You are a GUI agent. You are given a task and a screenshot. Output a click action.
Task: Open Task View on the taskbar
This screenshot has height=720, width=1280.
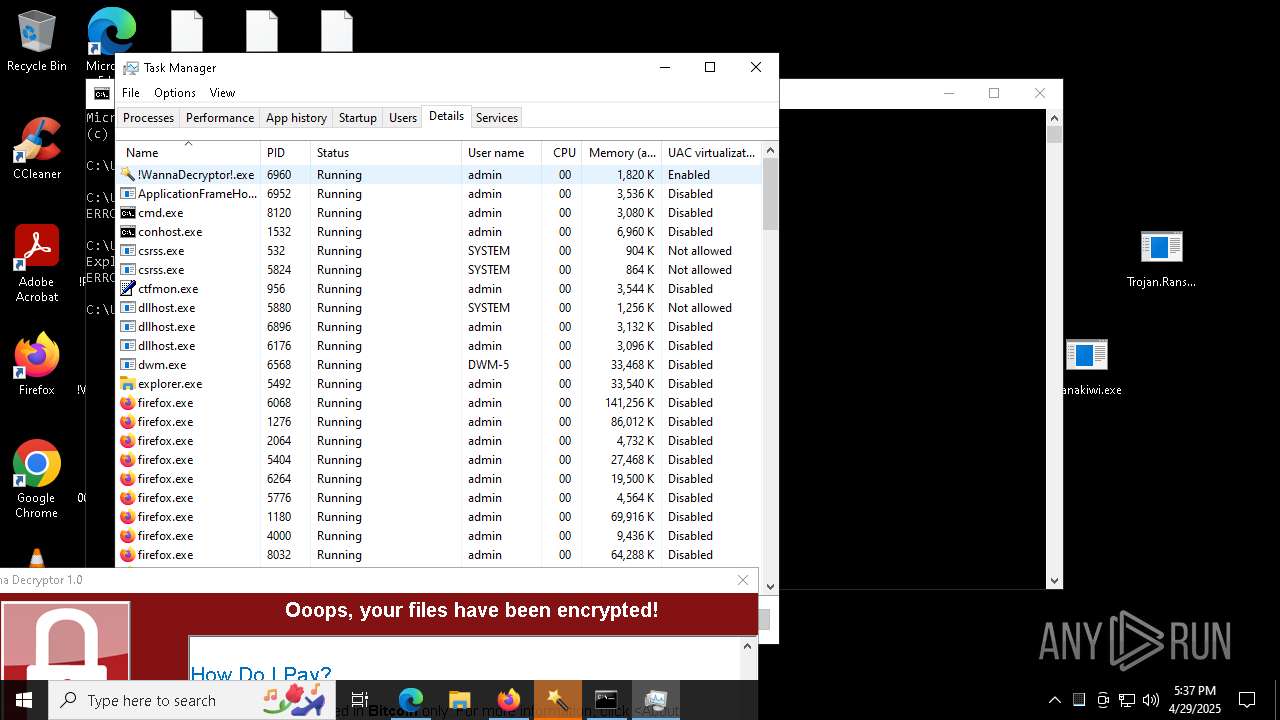click(x=360, y=700)
